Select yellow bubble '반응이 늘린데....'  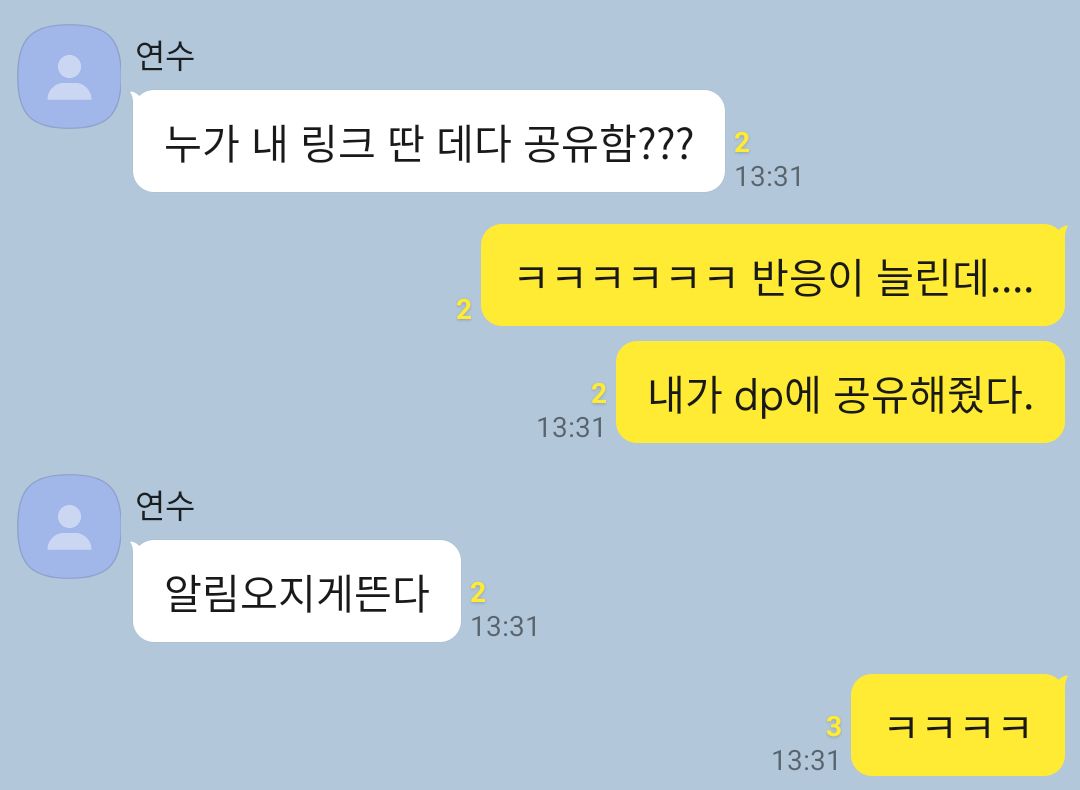pos(773,275)
